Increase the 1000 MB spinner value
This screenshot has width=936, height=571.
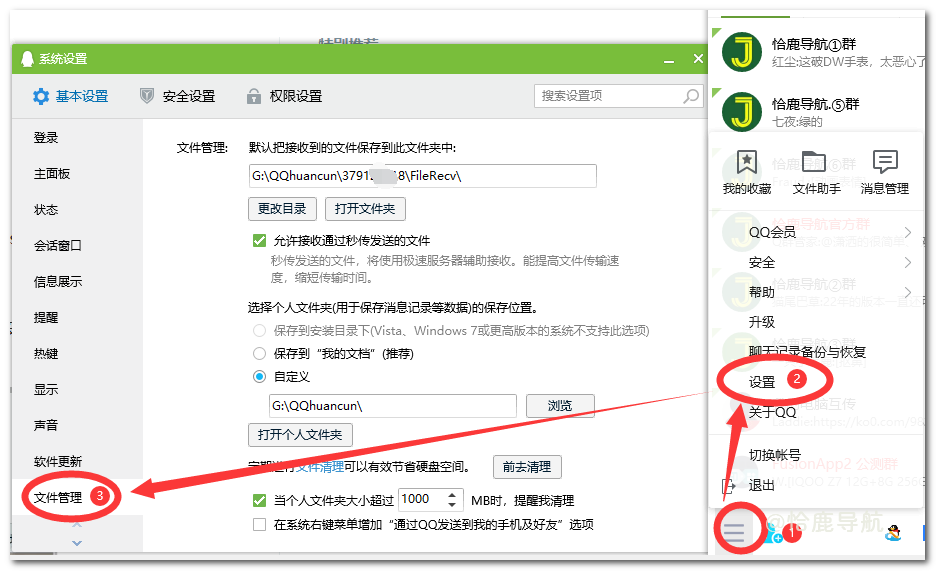(x=452, y=495)
